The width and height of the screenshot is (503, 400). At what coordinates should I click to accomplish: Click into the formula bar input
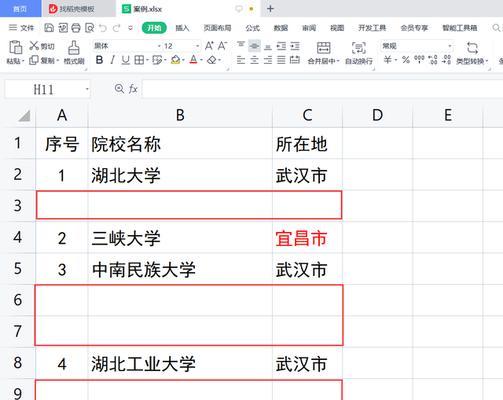(322, 89)
